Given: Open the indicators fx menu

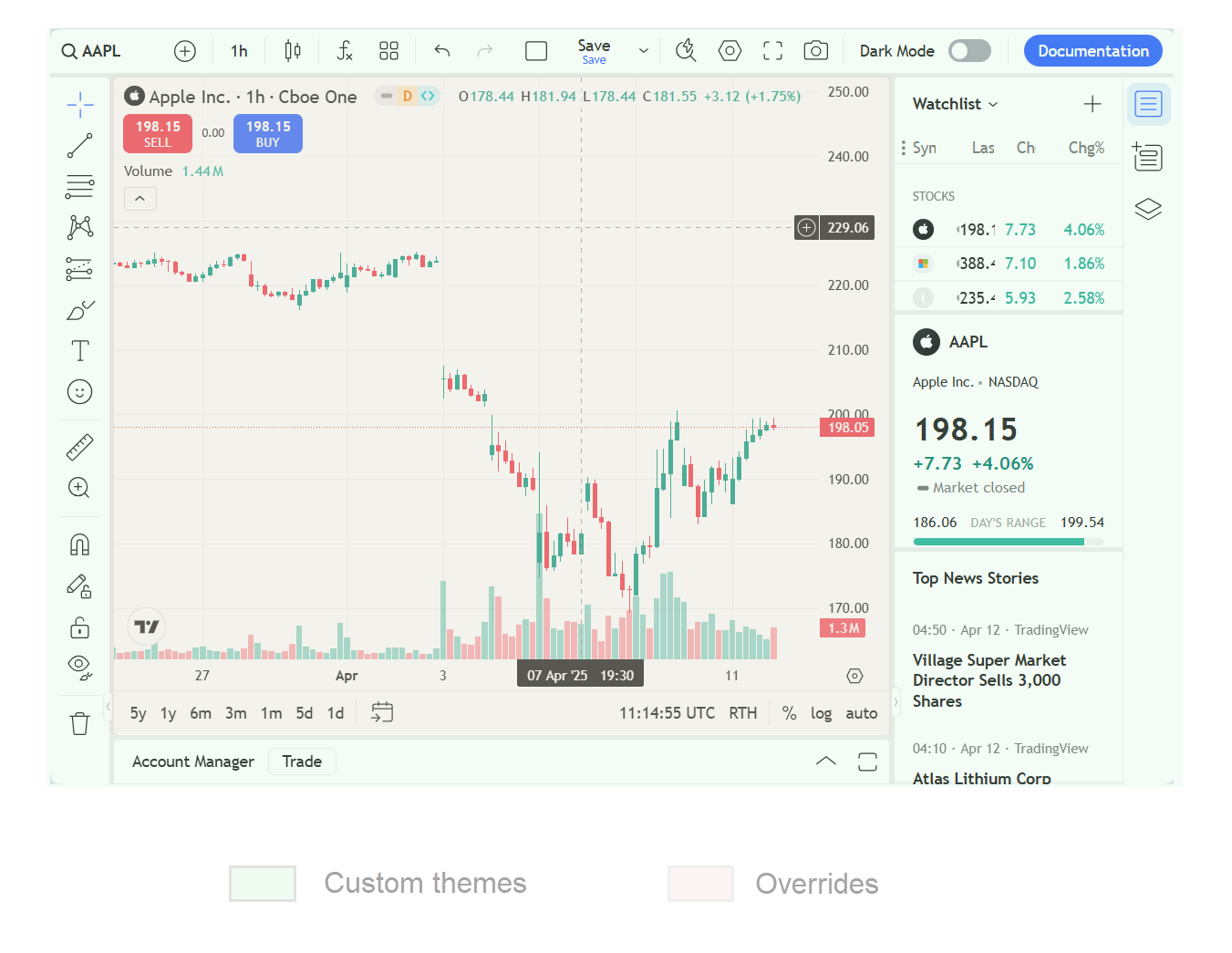Looking at the screenshot, I should [344, 51].
